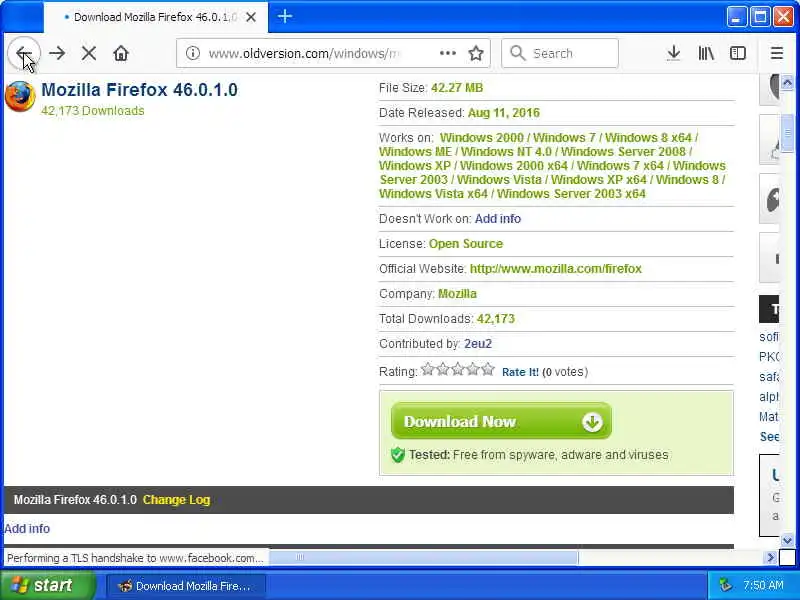Image resolution: width=800 pixels, height=600 pixels.
Task: Click the Aug 11, 2016 release date
Action: [x=504, y=113]
